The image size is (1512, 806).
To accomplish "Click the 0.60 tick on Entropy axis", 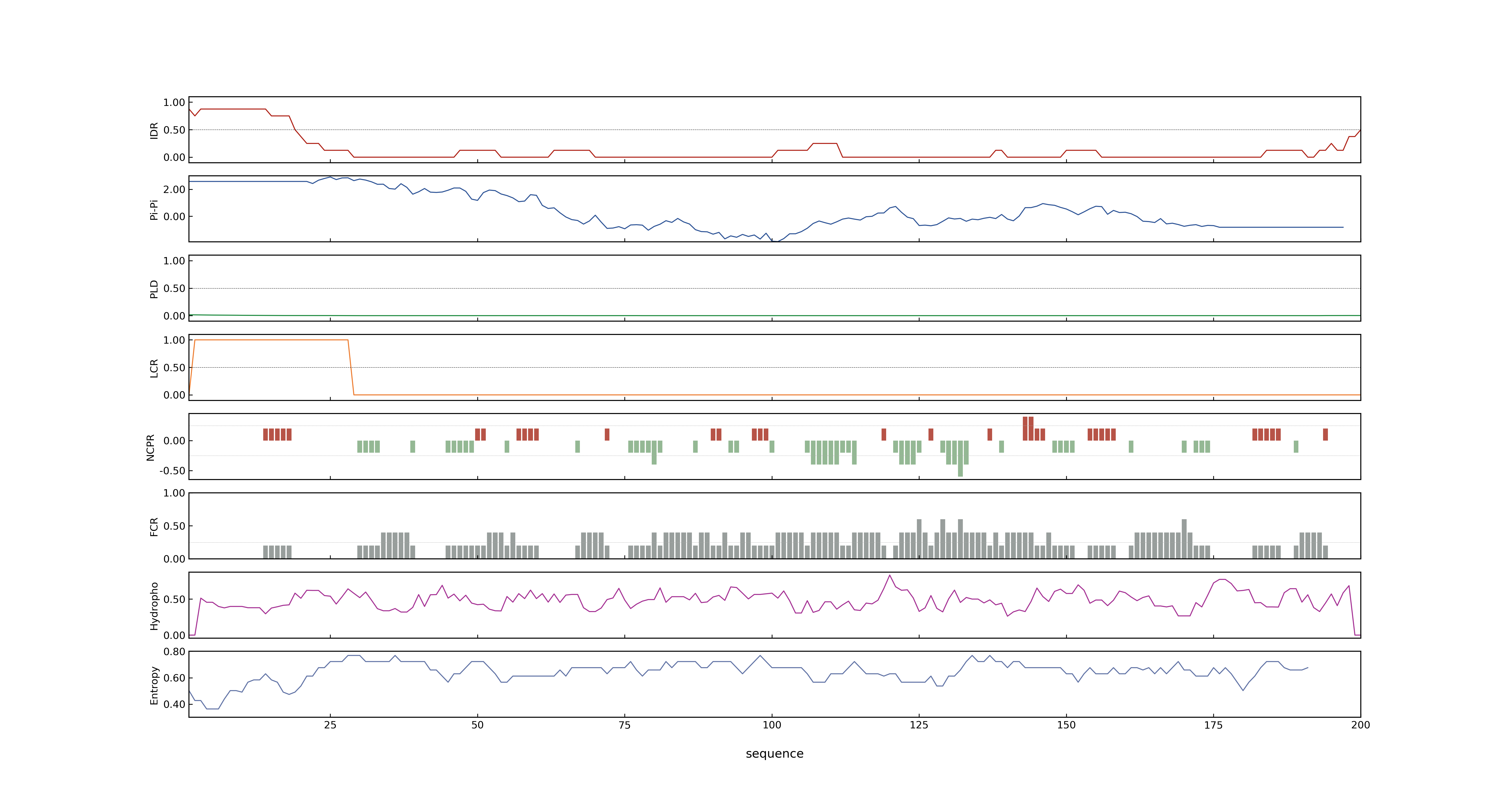I will [174, 678].
